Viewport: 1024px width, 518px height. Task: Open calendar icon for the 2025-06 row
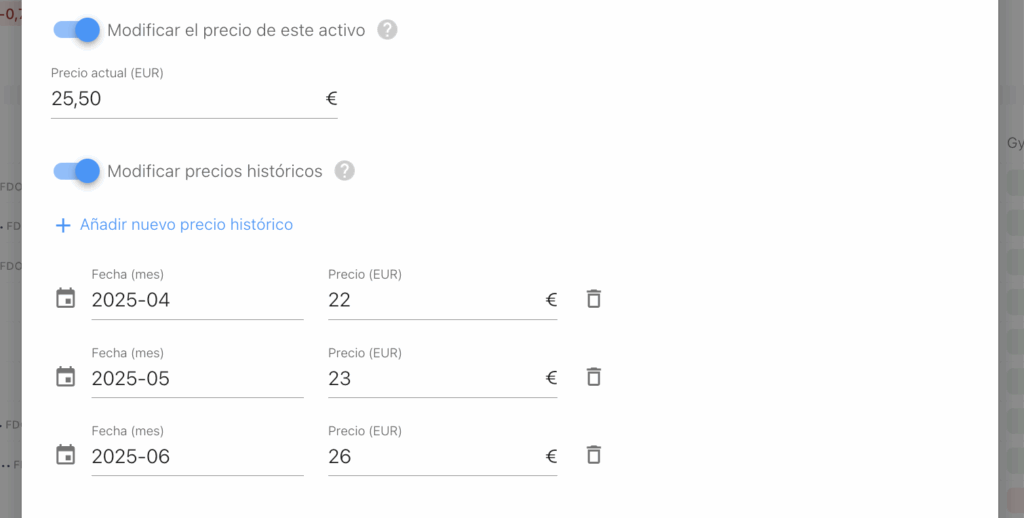click(x=66, y=455)
